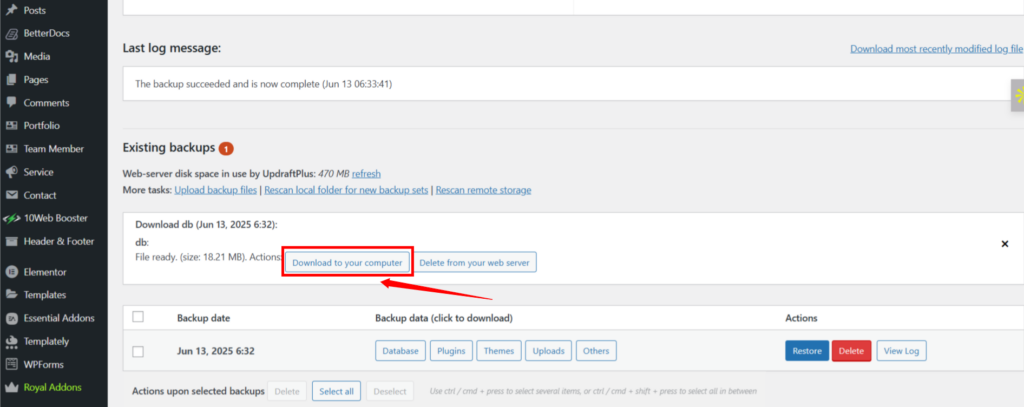Viewport: 1024px width, 407px height.
Task: Download the Themes backup file
Action: point(499,351)
